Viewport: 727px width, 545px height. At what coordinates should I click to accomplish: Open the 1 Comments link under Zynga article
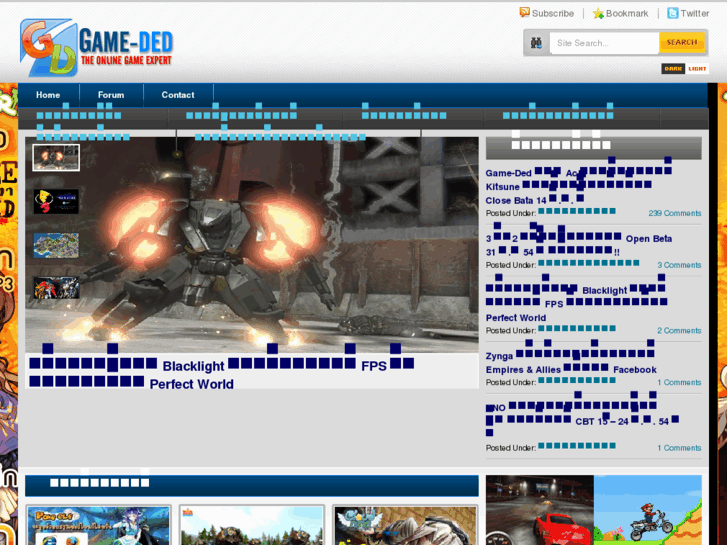coord(679,383)
